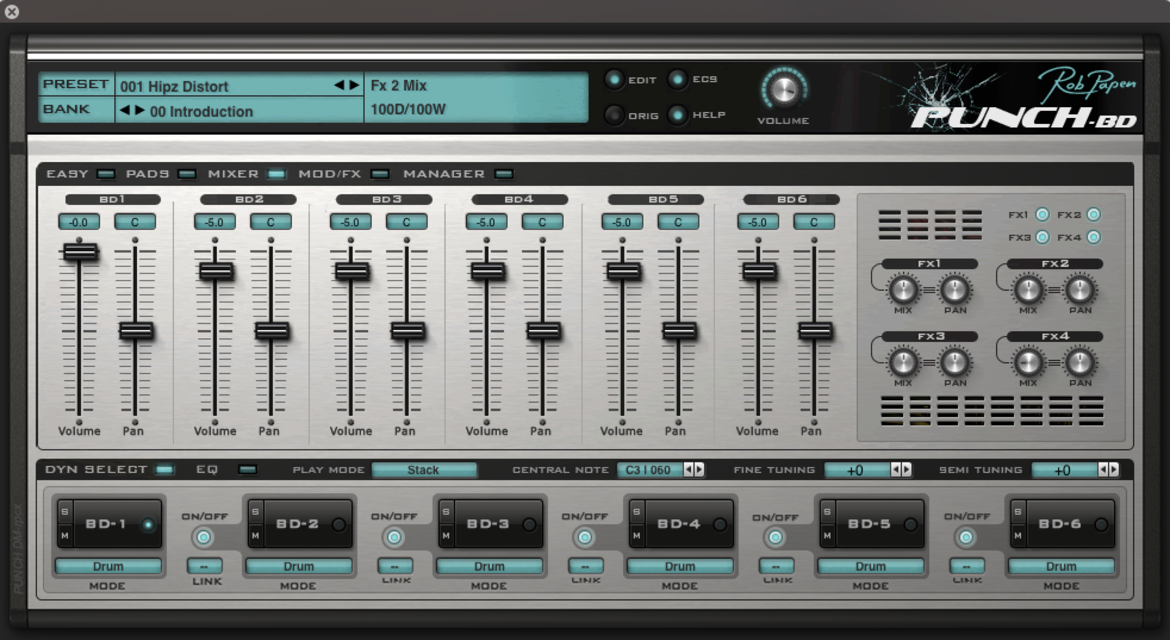Raise the central note with right arrow
Screen dimensions: 1170x640
click(x=699, y=469)
